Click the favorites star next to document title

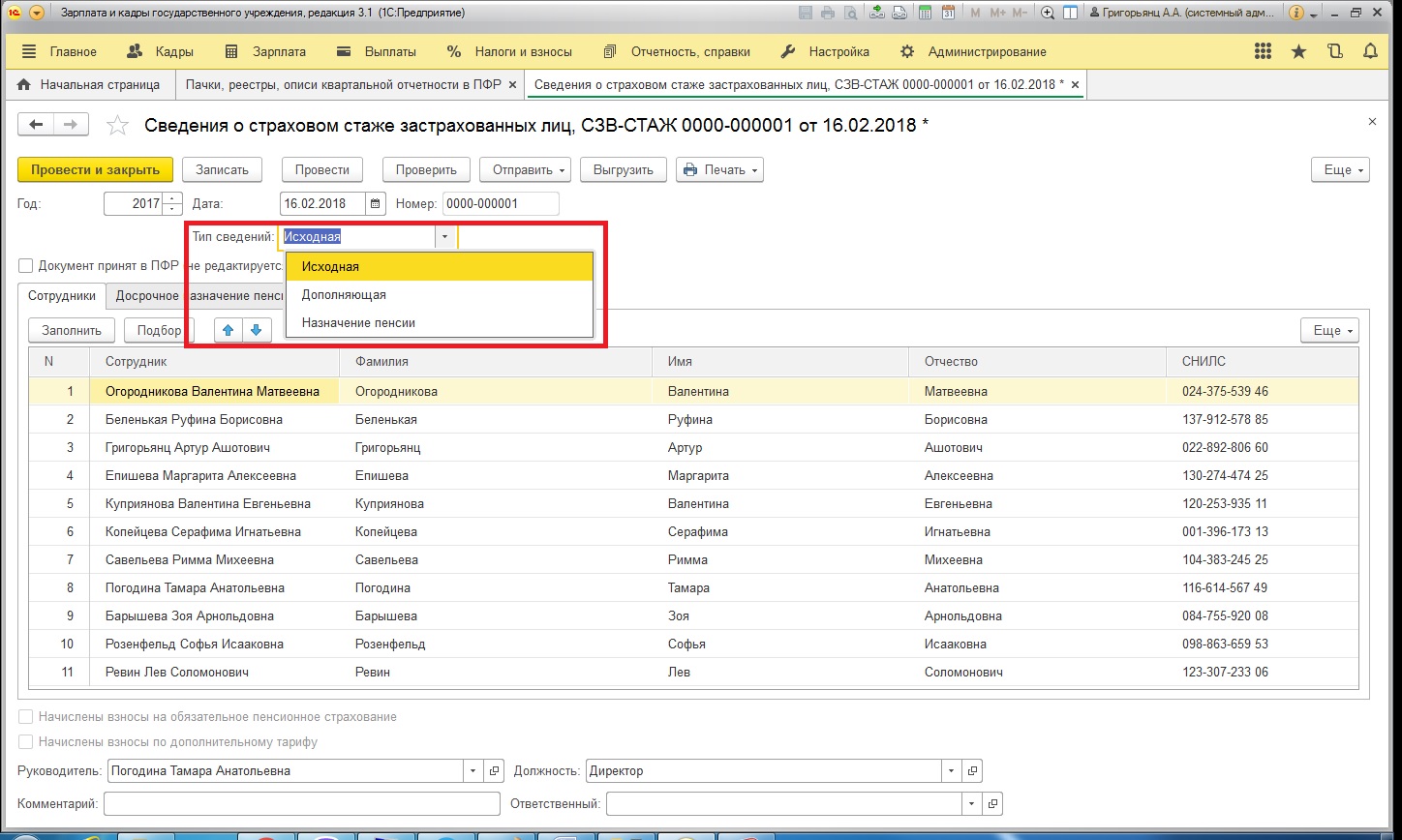coord(117,125)
